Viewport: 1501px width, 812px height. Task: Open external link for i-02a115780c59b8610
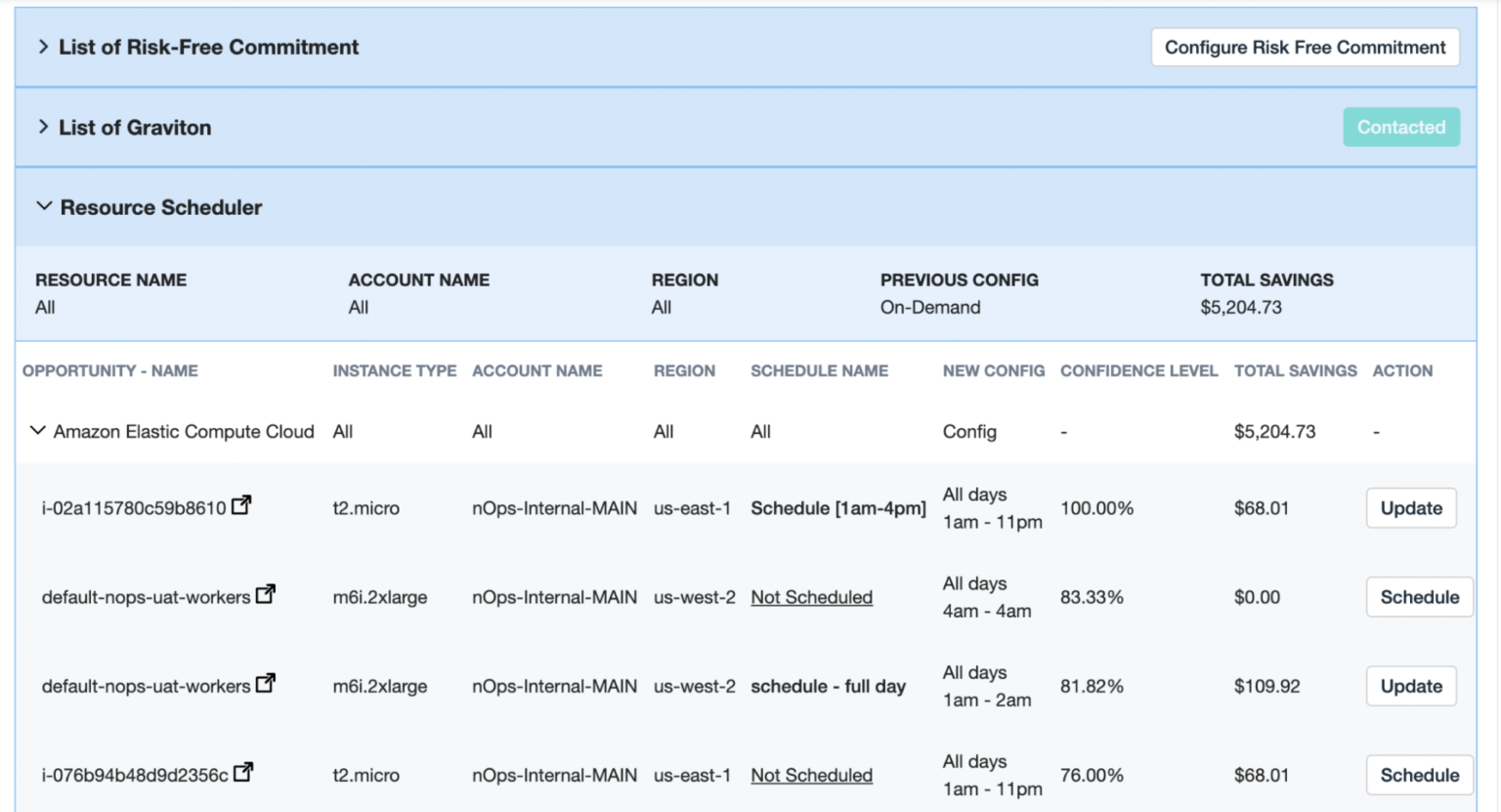[242, 502]
